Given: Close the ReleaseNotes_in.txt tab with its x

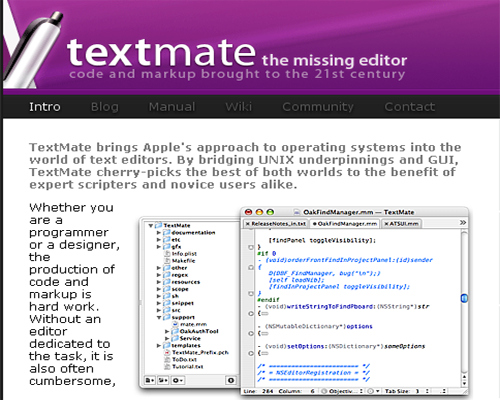Looking at the screenshot, I should 248,224.
